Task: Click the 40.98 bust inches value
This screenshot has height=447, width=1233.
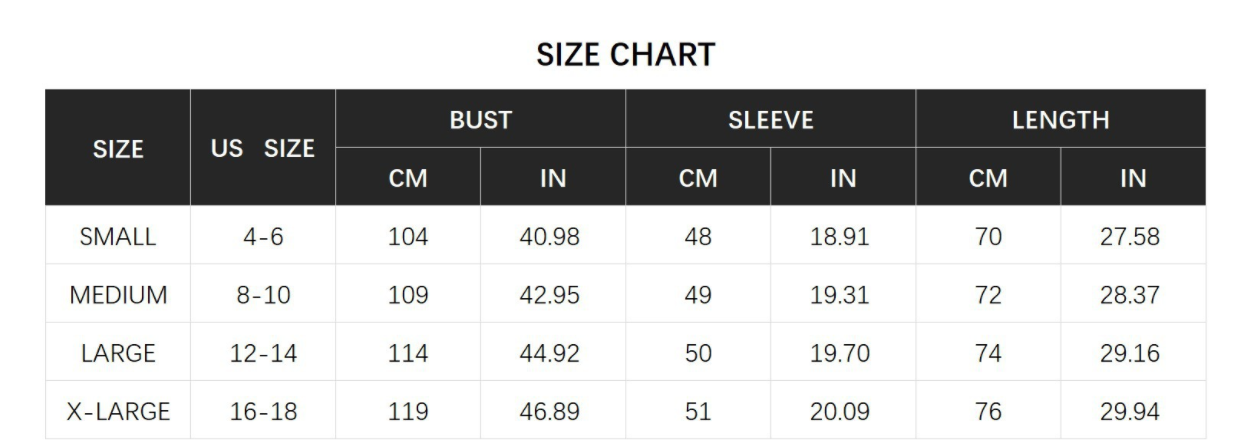Action: click(x=553, y=237)
